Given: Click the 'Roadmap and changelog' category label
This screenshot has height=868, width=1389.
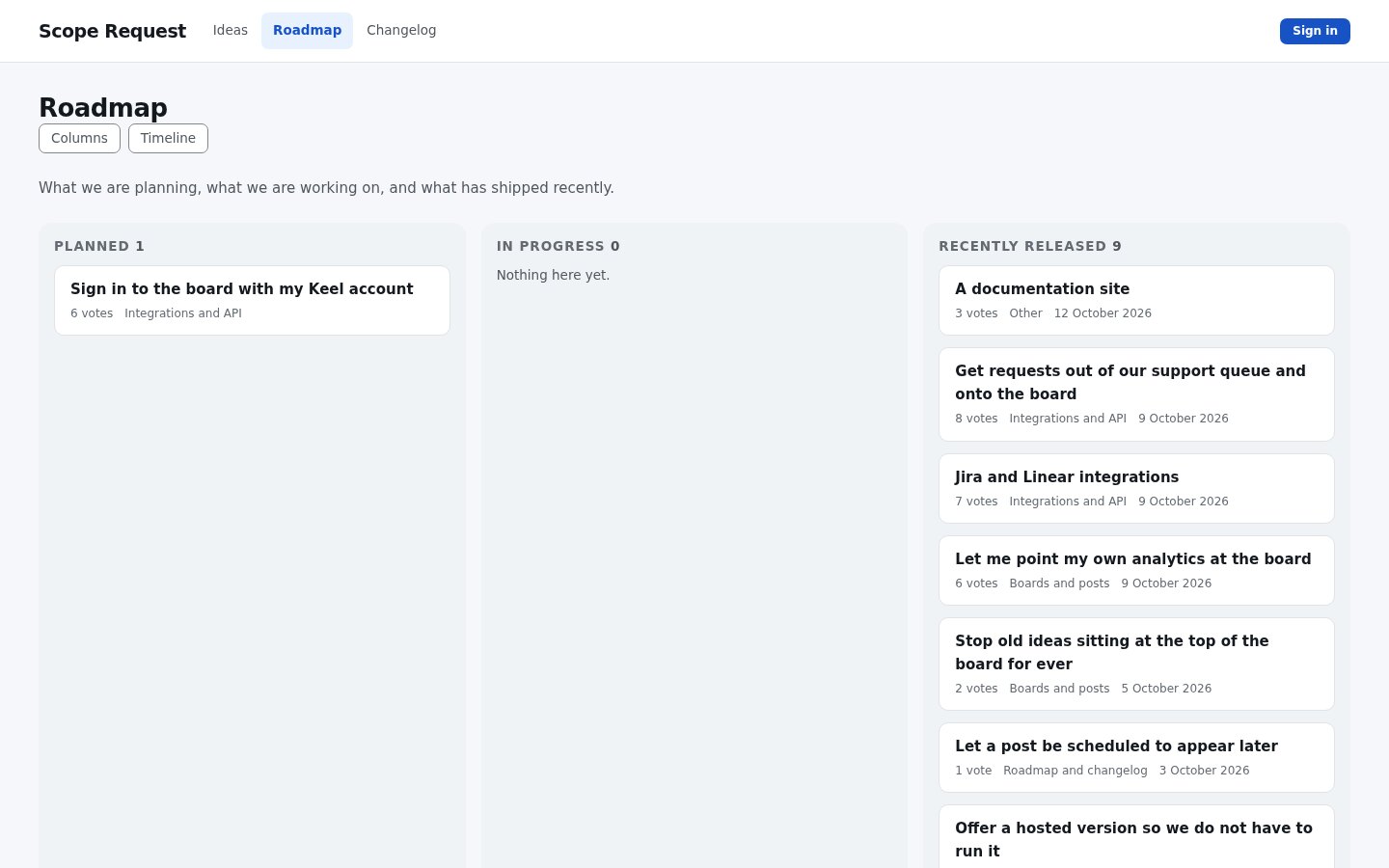Looking at the screenshot, I should (x=1076, y=771).
